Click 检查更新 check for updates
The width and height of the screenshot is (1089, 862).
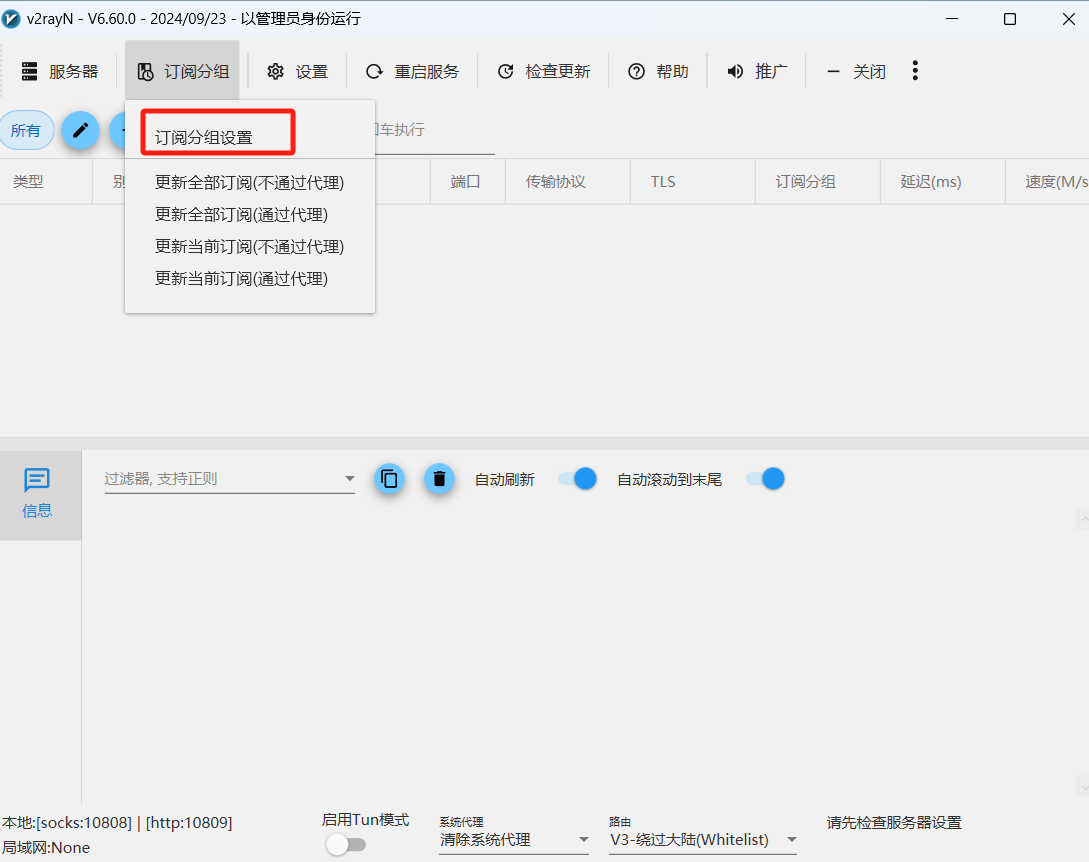543,71
